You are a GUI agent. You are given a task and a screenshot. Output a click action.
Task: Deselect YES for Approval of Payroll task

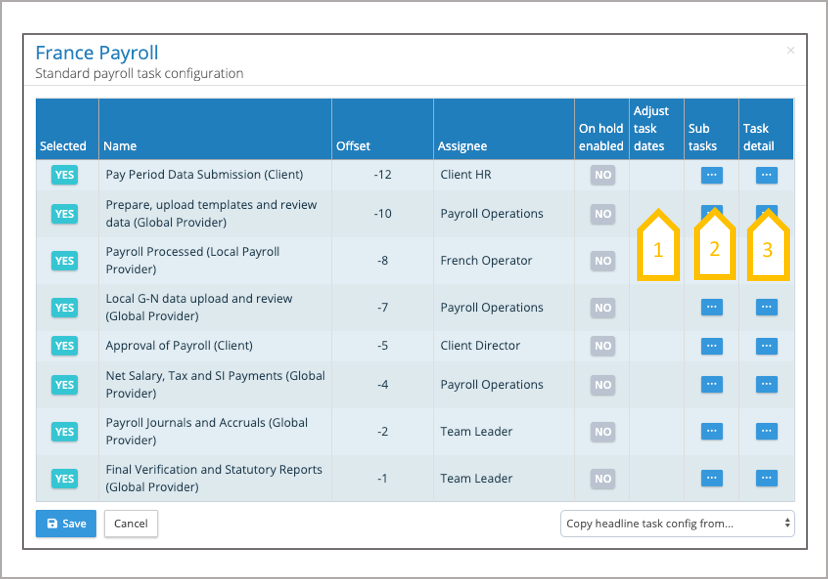coord(64,346)
